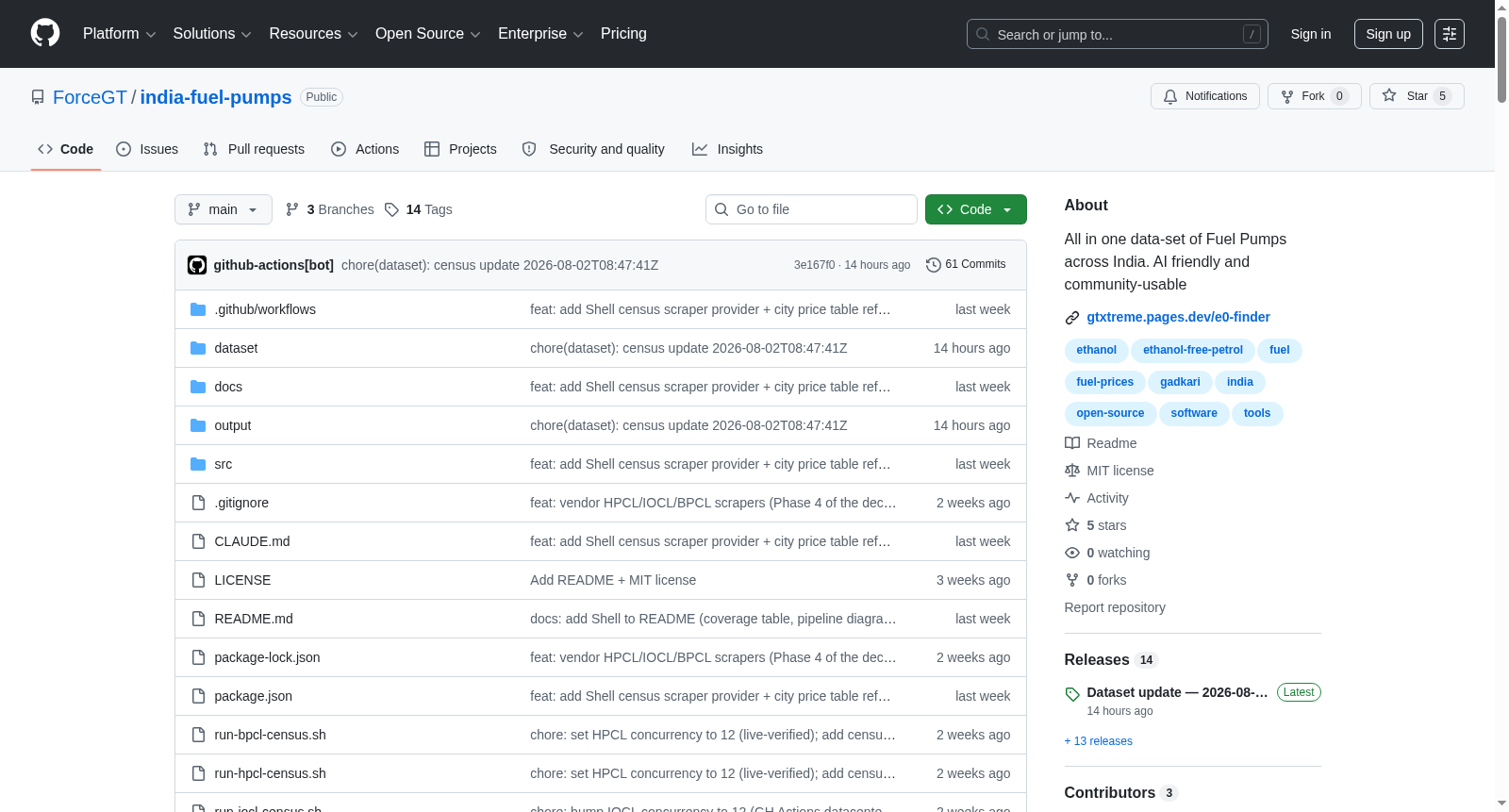View the 3 Branches list

[x=330, y=209]
